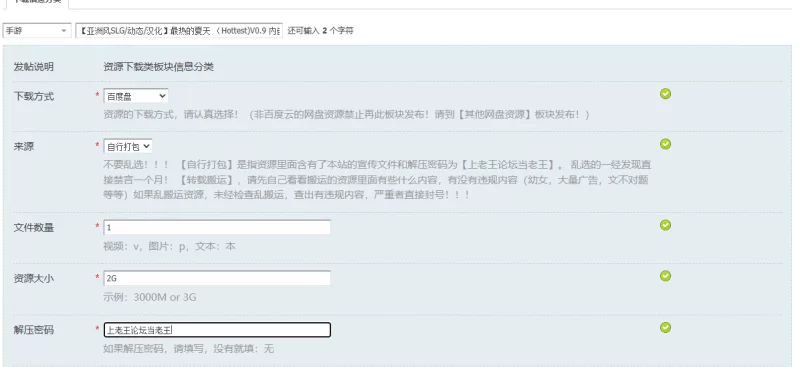Image resolution: width=800 pixels, height=367 pixels.
Task: Click the 资源大小 input field
Action: point(217,278)
